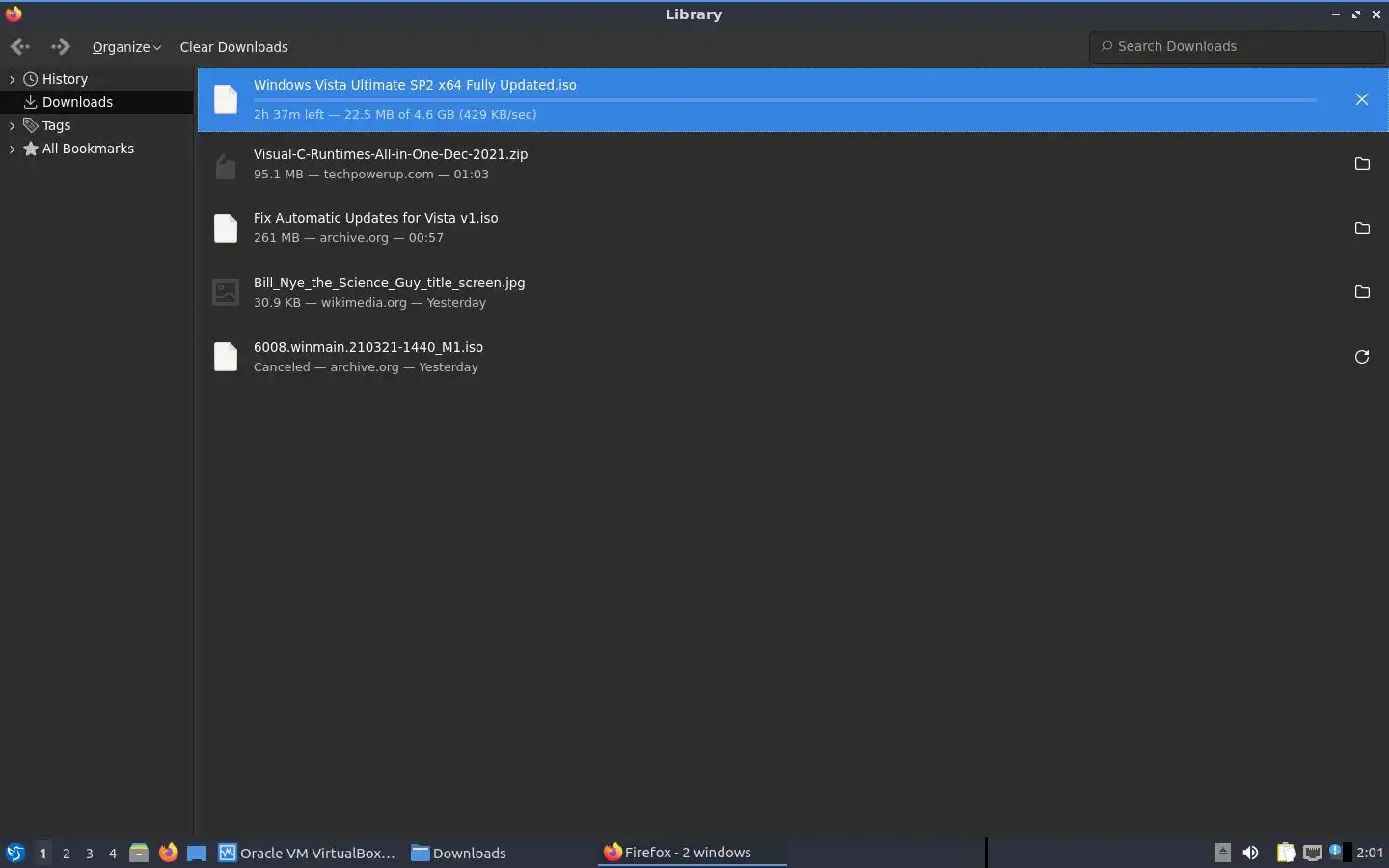The height and width of the screenshot is (868, 1389).
Task: Select Downloads in the sidebar
Action: (x=96, y=102)
